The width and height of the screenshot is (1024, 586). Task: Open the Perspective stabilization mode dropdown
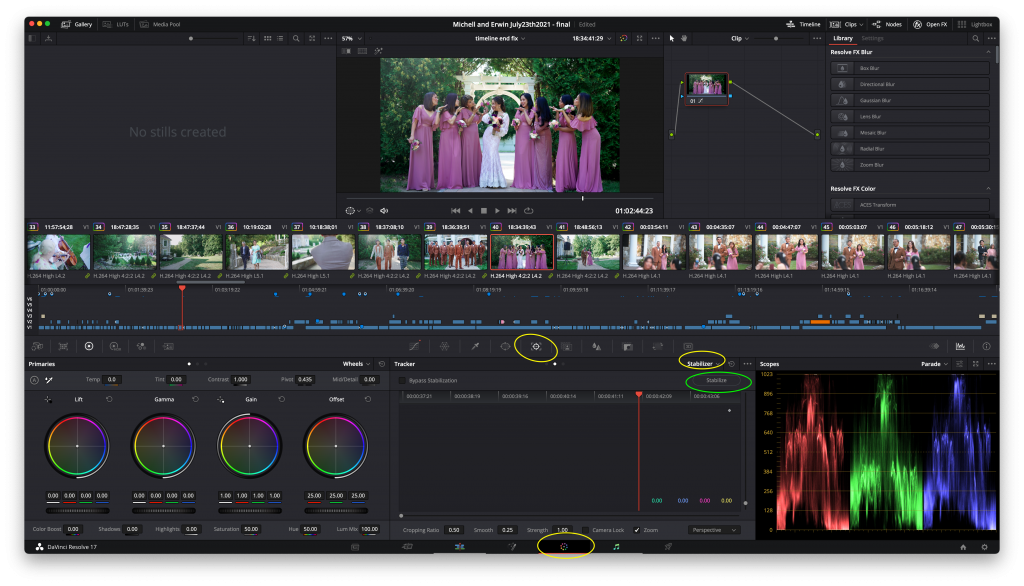[714, 529]
